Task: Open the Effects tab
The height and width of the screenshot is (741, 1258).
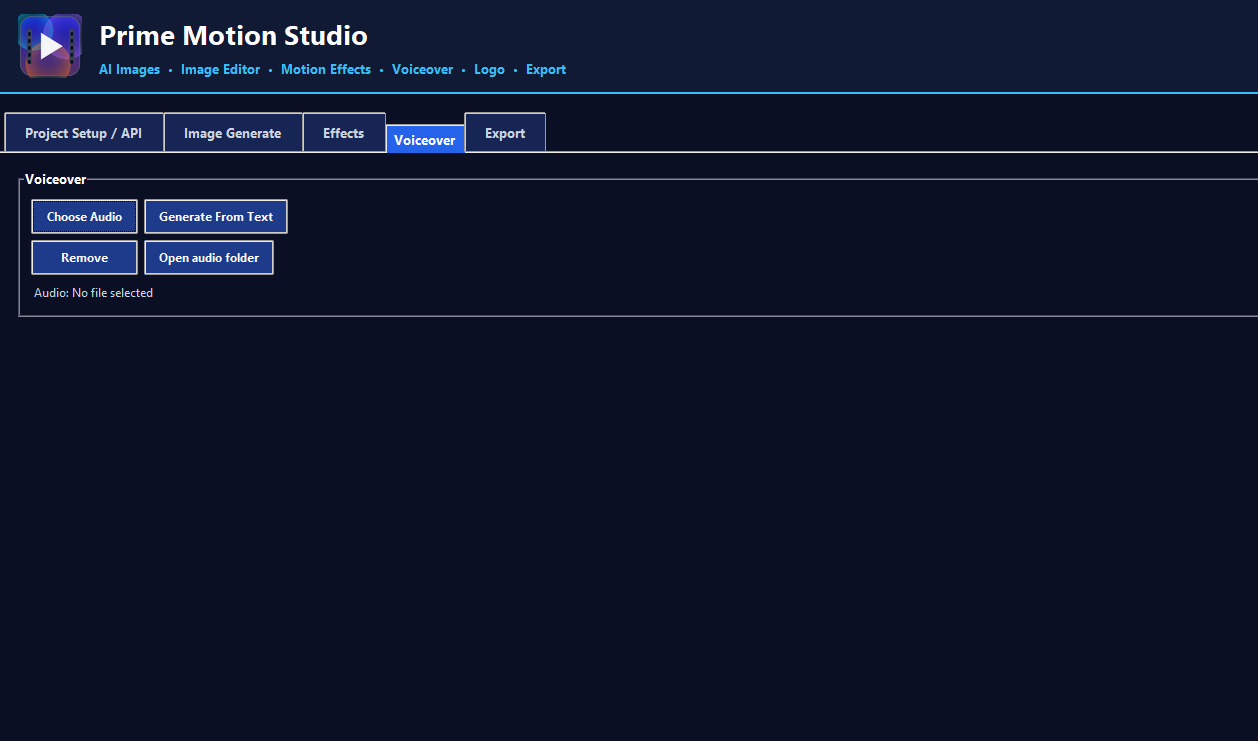Action: tap(344, 133)
